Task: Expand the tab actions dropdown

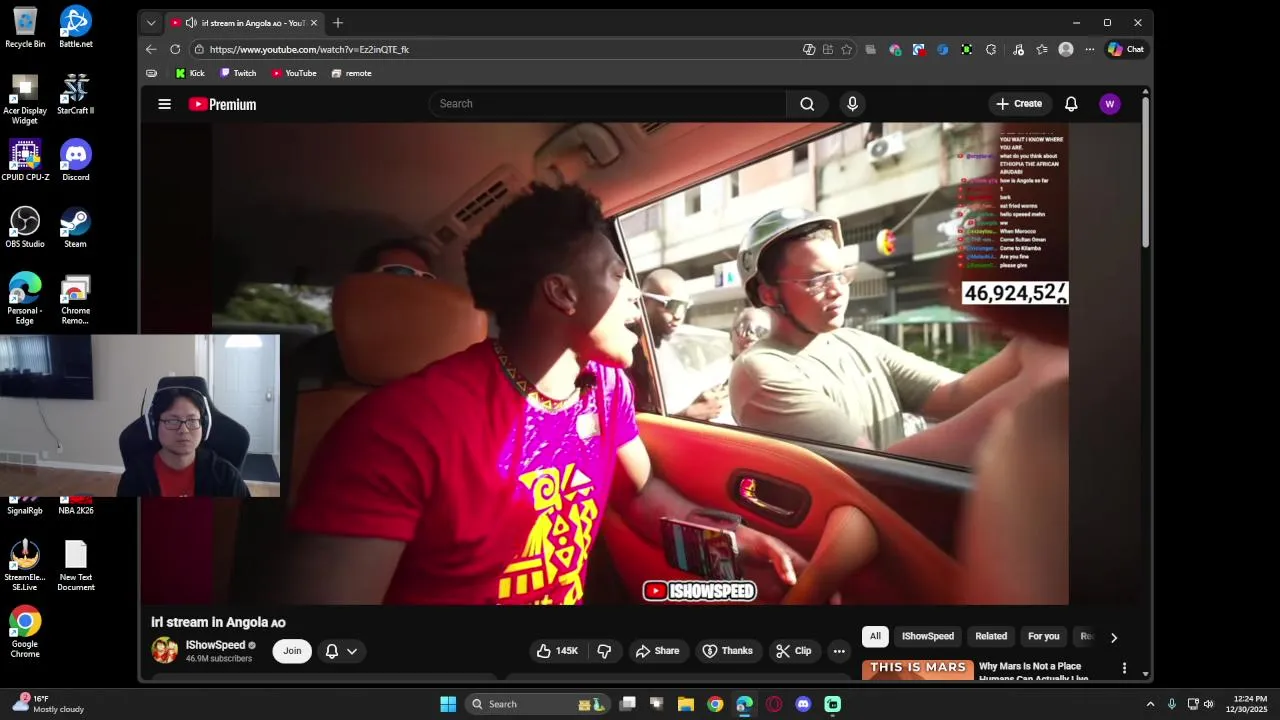Action: click(x=151, y=22)
